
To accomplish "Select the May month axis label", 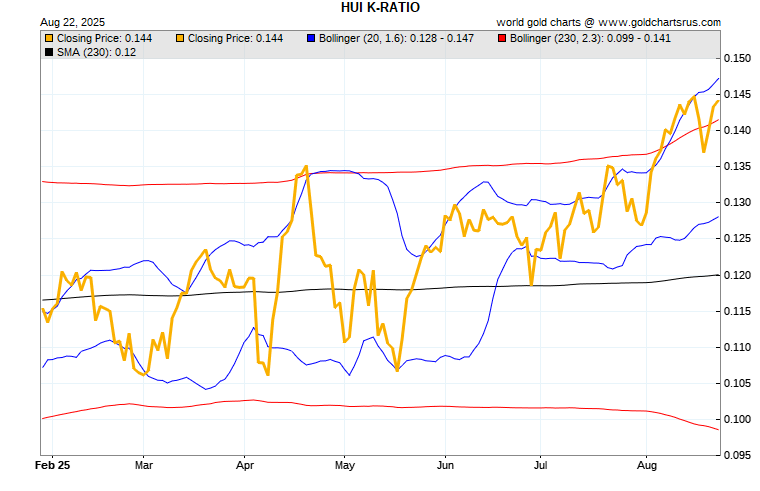I will (344, 466).
